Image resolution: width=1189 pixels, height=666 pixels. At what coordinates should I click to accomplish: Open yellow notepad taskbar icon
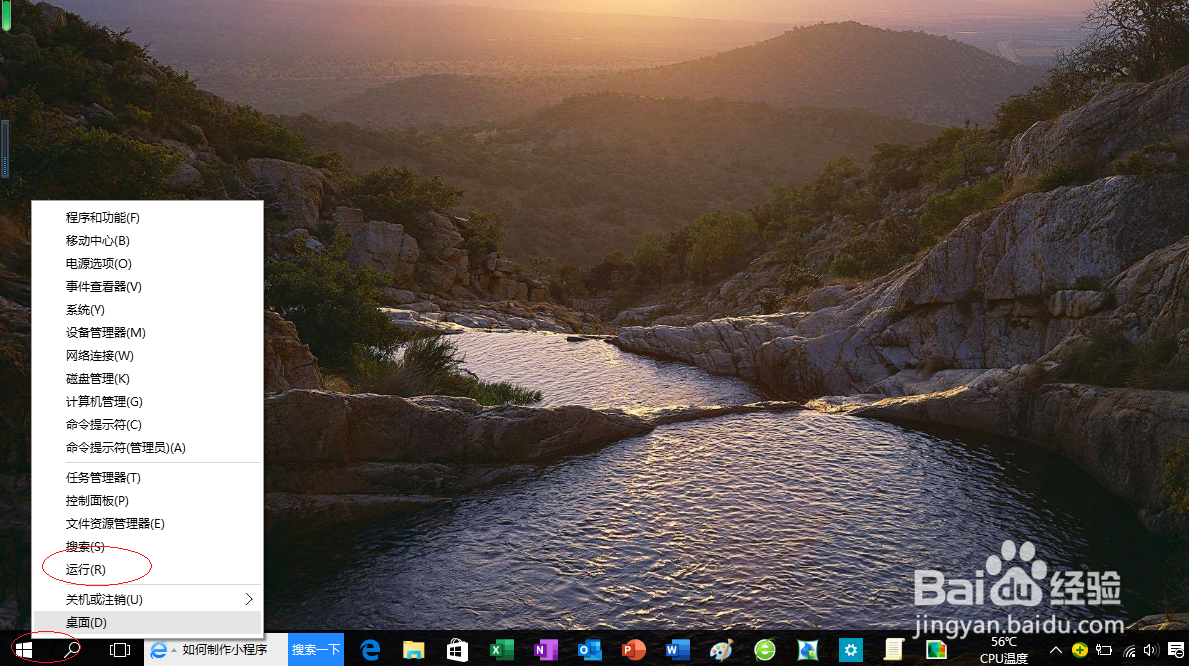(894, 650)
